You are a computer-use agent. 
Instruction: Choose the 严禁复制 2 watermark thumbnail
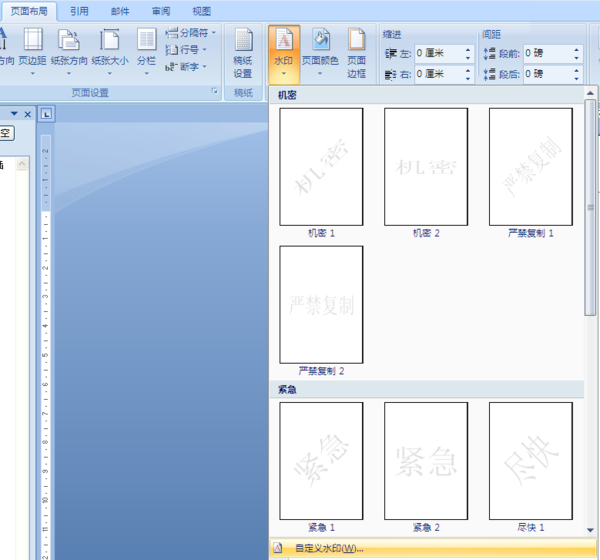321,304
